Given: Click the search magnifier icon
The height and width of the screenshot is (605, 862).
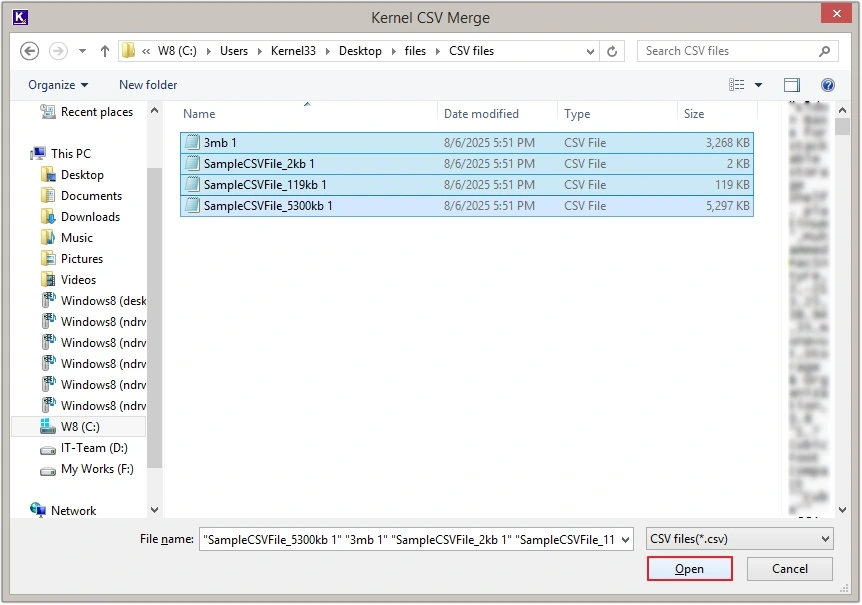Looking at the screenshot, I should pos(824,51).
